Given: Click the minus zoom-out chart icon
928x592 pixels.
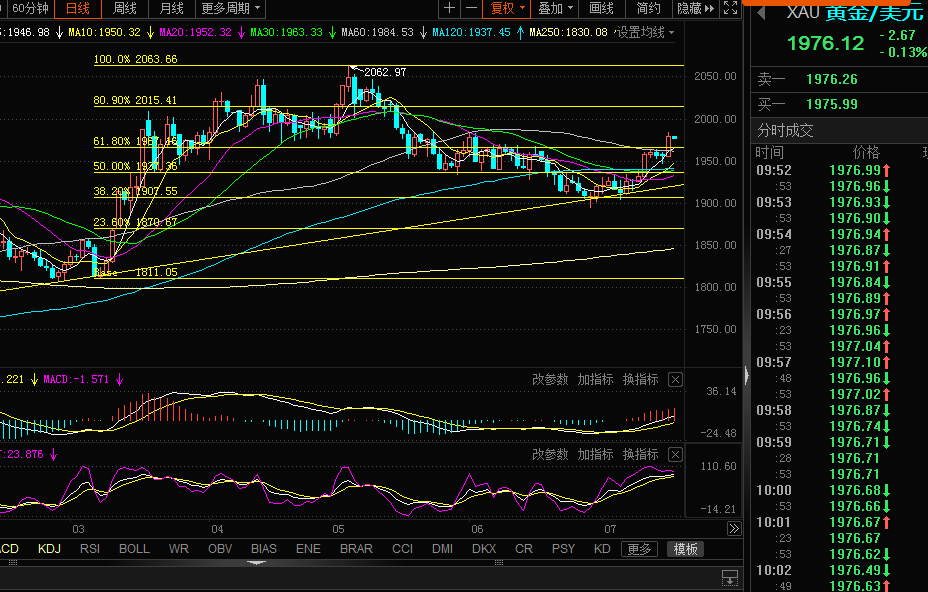Looking at the screenshot, I should [470, 8].
